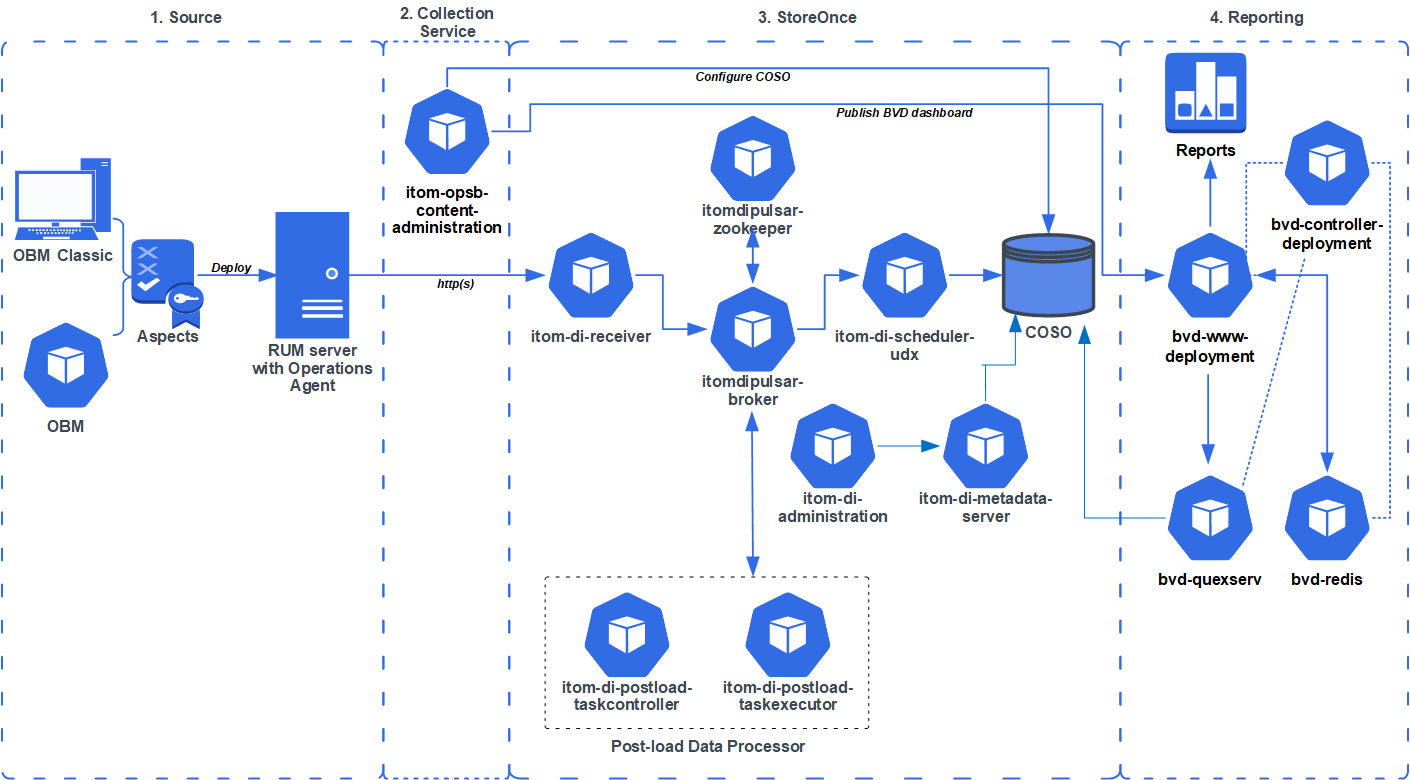Select the 'itom-di-receiver' text label
The width and height of the screenshot is (1410, 780).
click(591, 336)
